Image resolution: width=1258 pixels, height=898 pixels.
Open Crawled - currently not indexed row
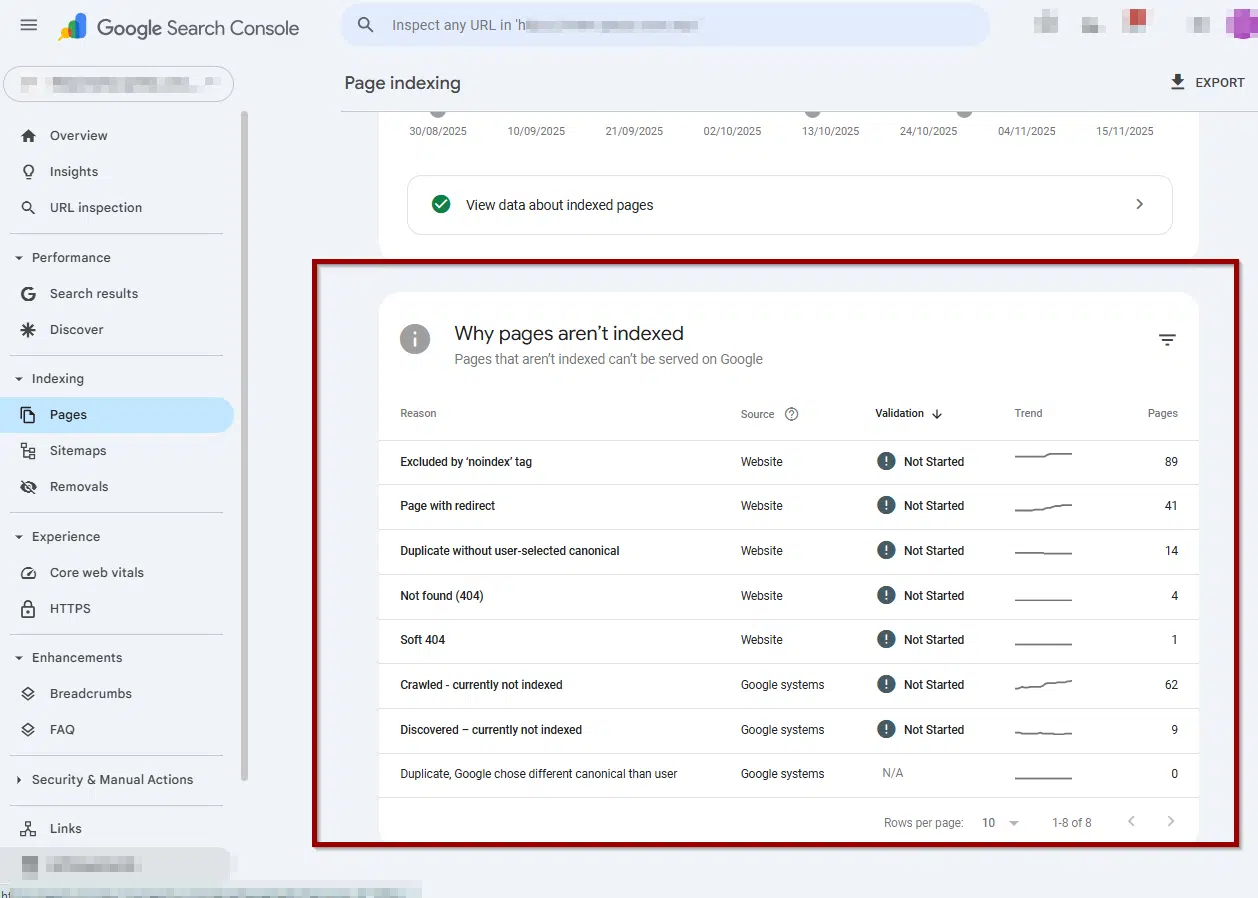788,685
